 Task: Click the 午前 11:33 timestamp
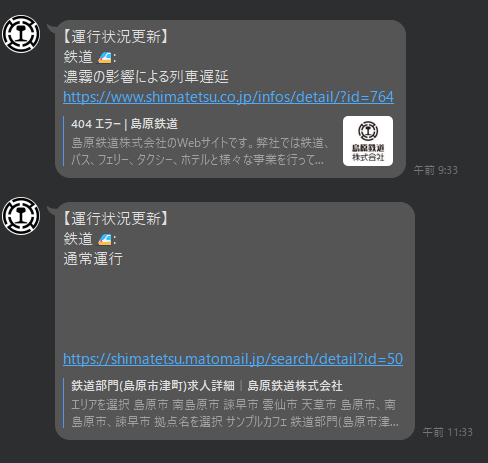click(x=447, y=432)
